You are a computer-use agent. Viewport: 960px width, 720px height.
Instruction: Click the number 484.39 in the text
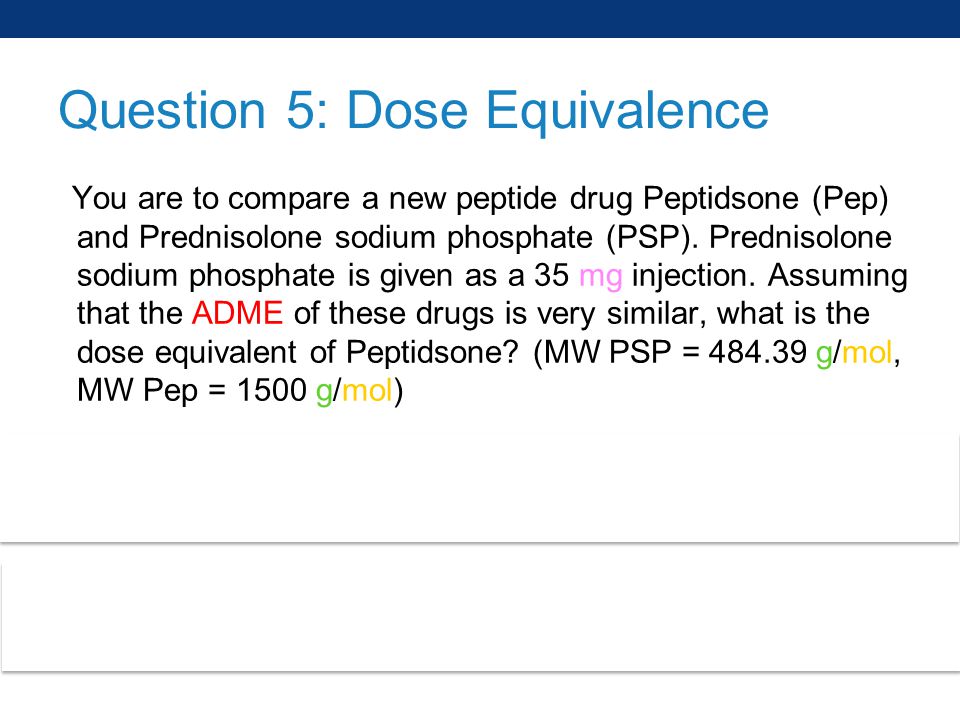point(757,352)
